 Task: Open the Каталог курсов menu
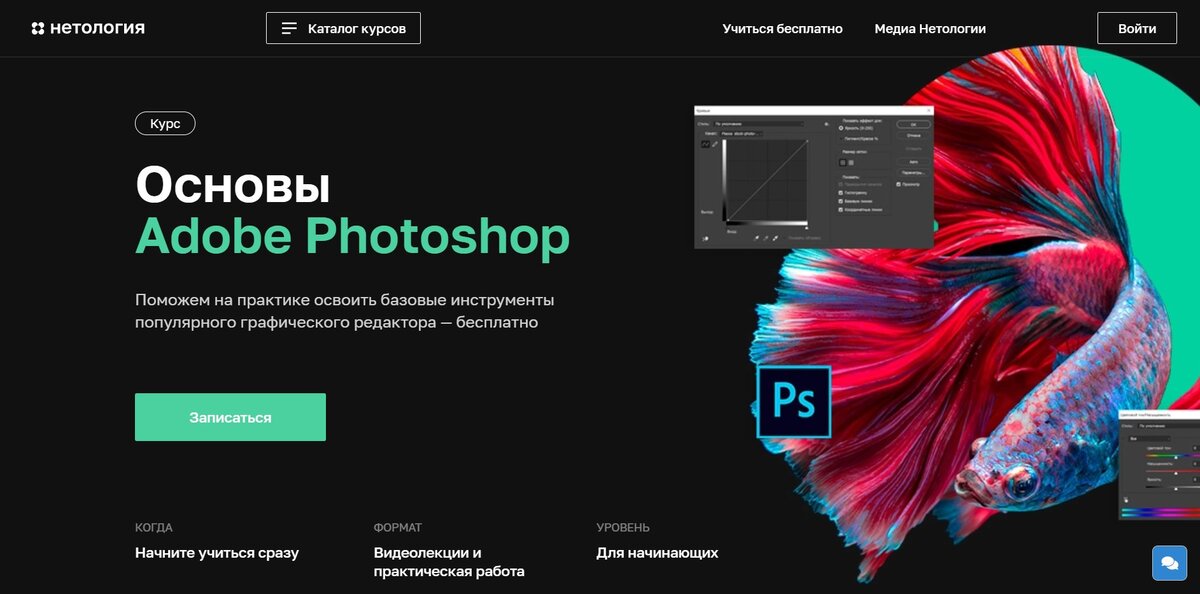click(343, 28)
